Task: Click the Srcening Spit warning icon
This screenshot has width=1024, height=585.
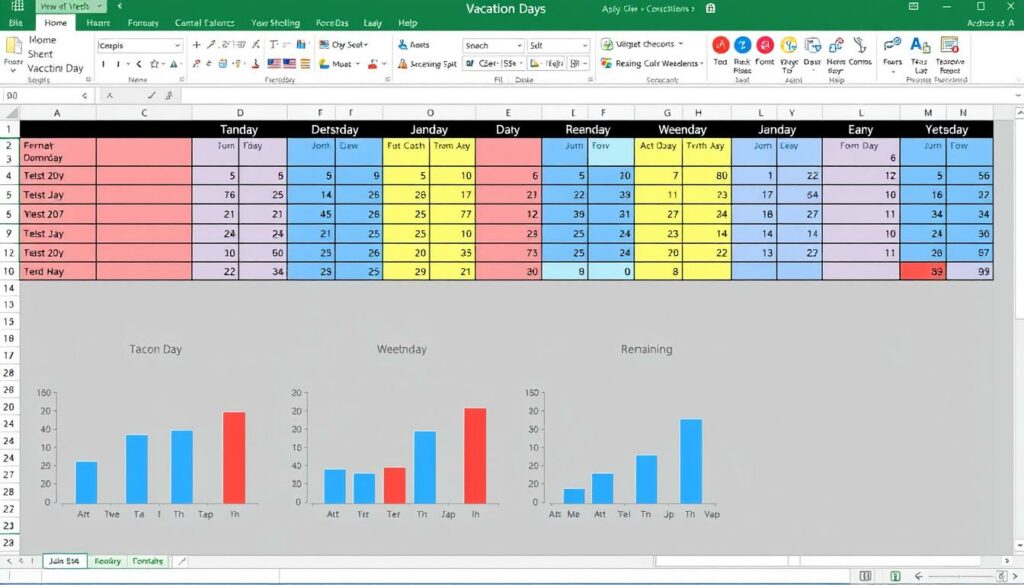Action: 403,64
